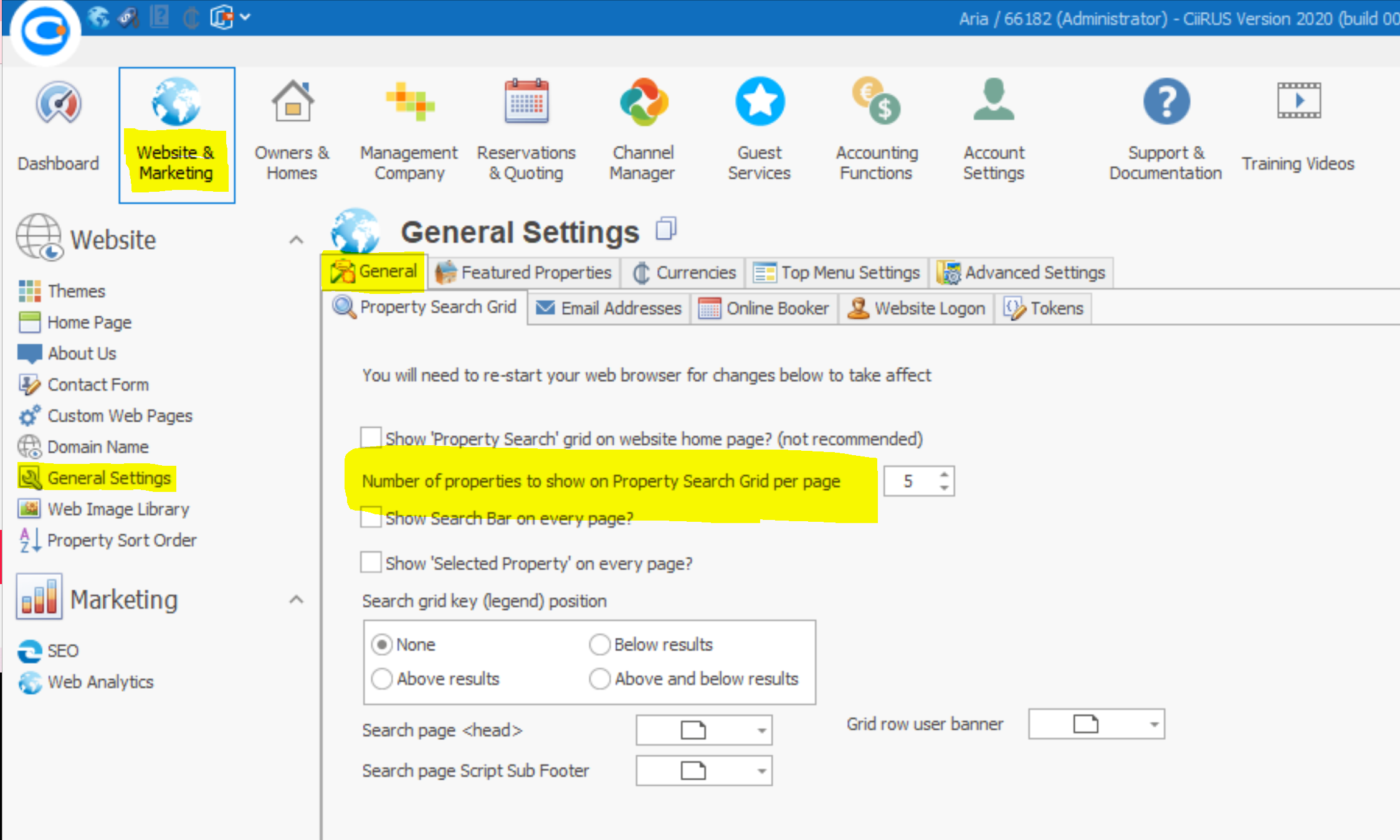Click properties per page number field

909,481
